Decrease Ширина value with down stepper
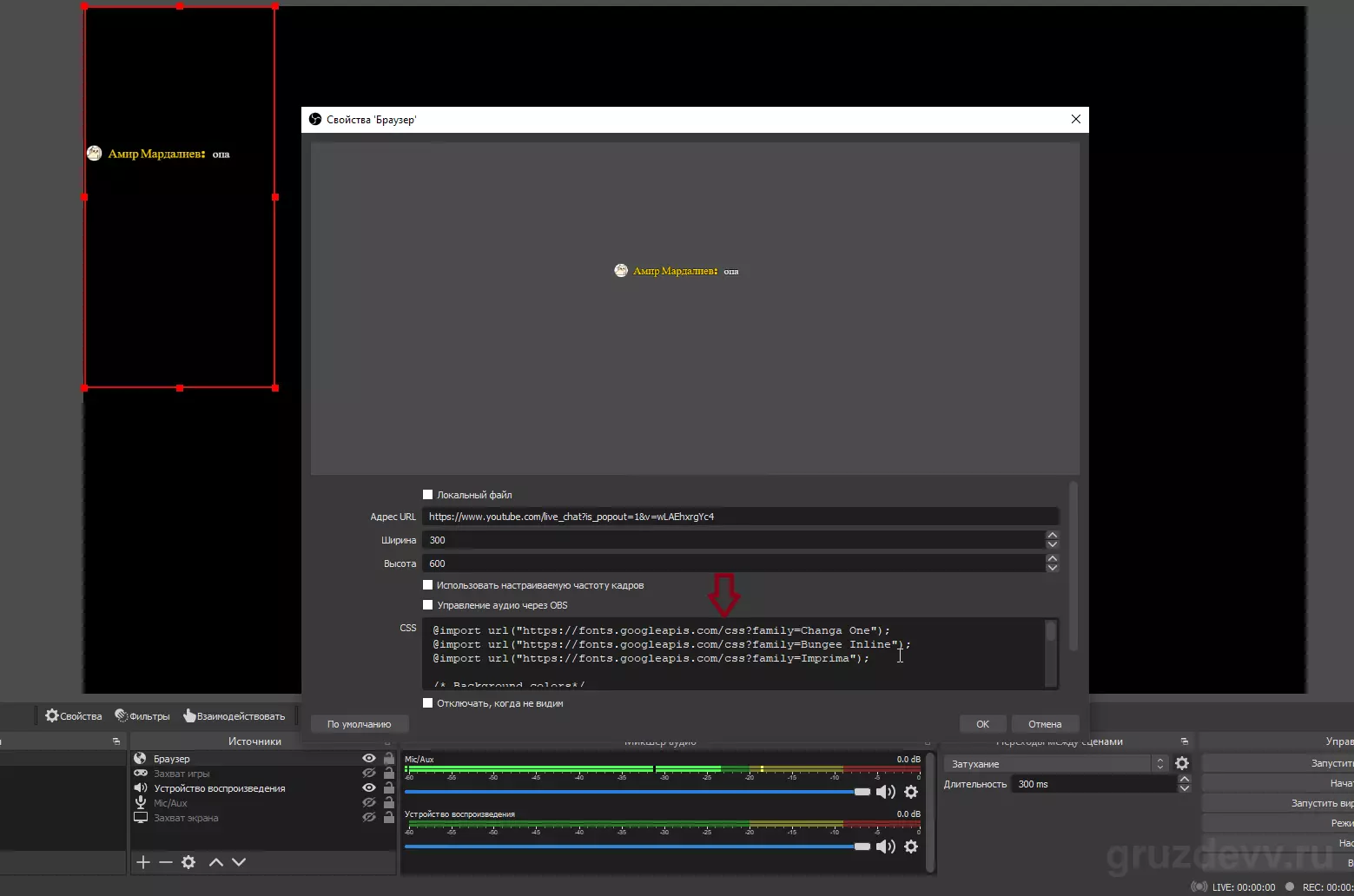The image size is (1354, 896). tap(1053, 544)
